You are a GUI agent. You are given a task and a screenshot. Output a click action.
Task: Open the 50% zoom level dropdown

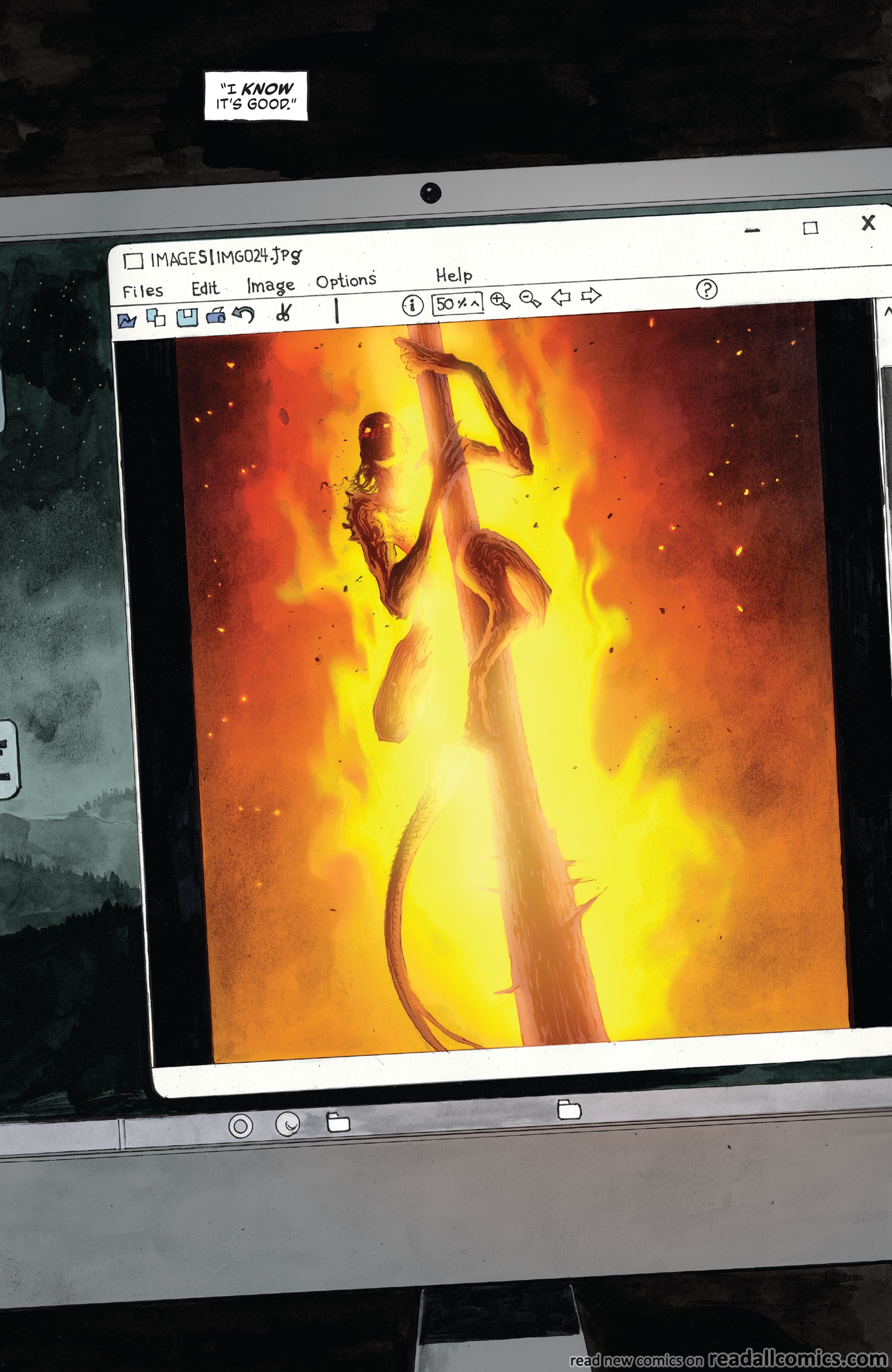[458, 303]
